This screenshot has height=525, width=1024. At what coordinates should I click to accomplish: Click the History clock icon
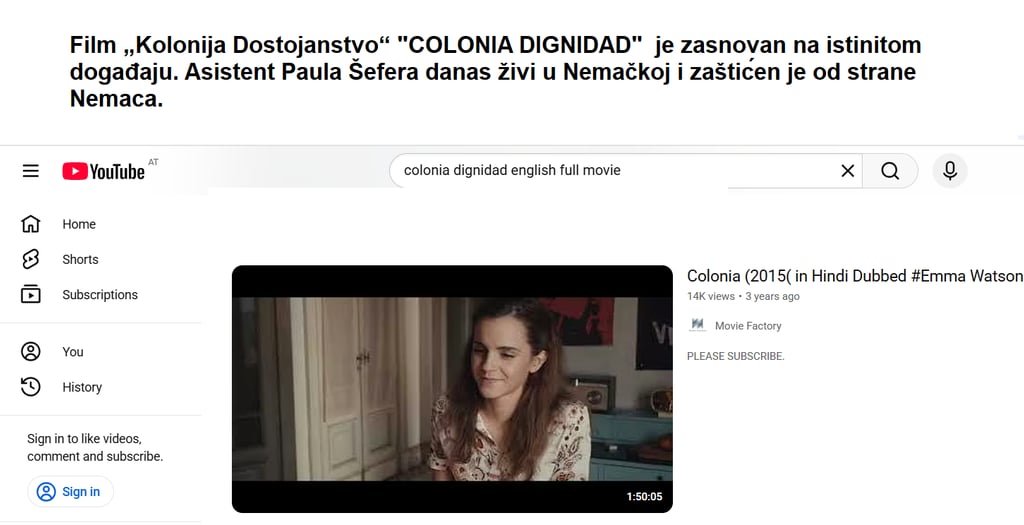[x=31, y=387]
